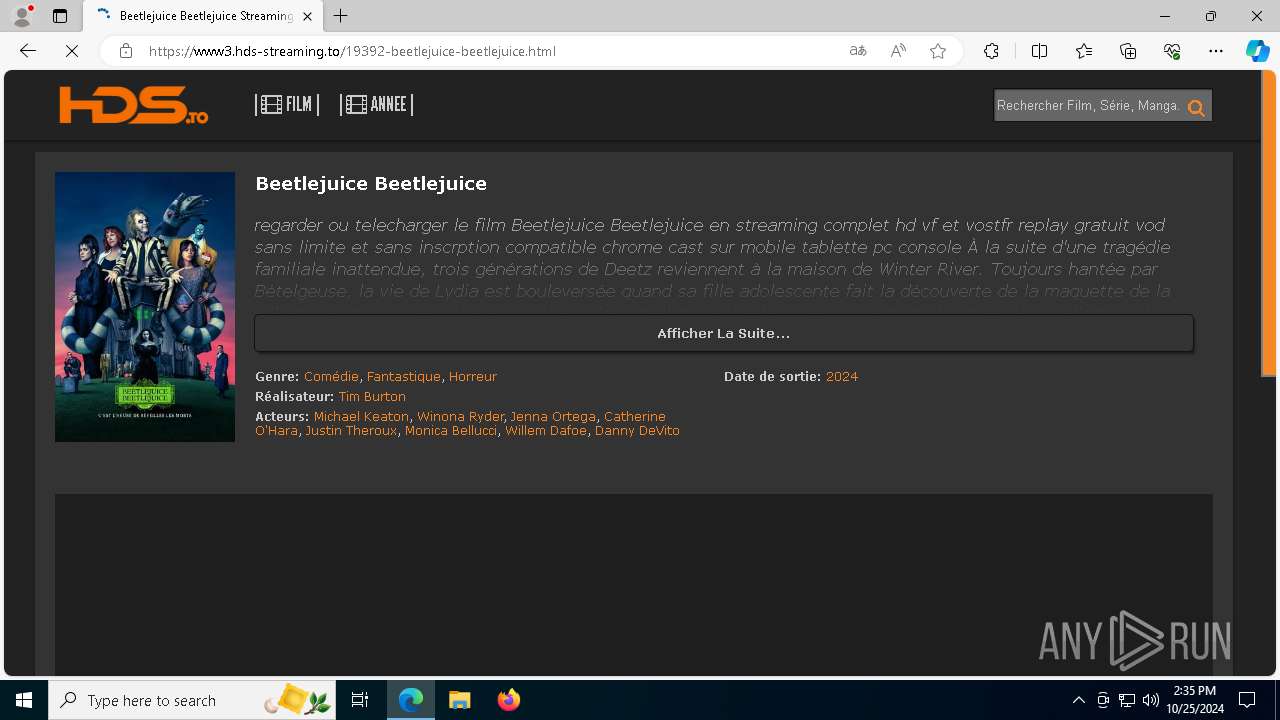Open the notification center icon
This screenshot has height=720, width=1280.
coord(1247,700)
